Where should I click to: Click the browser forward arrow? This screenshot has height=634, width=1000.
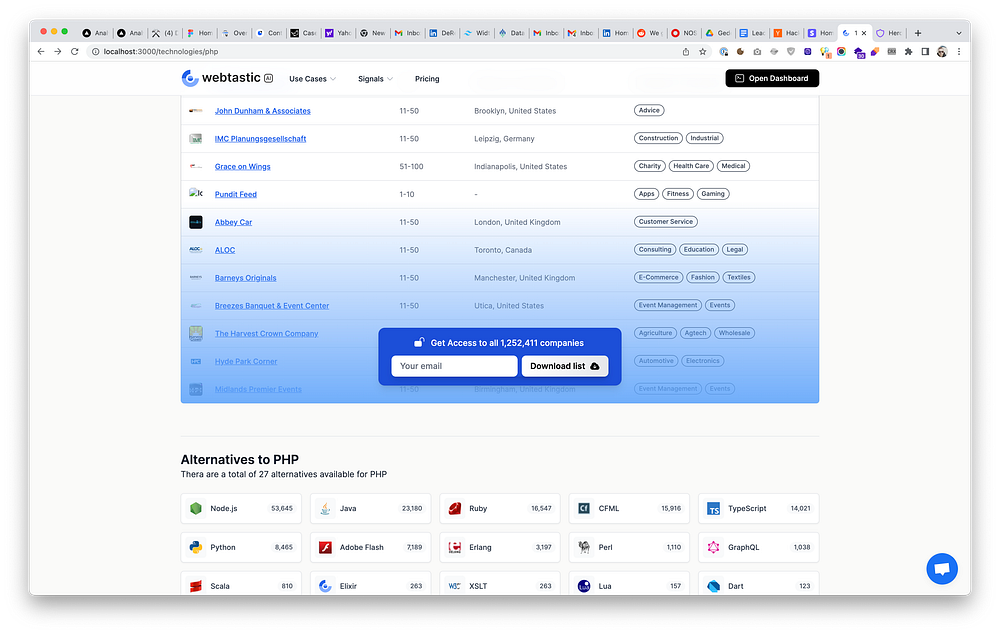click(x=57, y=52)
